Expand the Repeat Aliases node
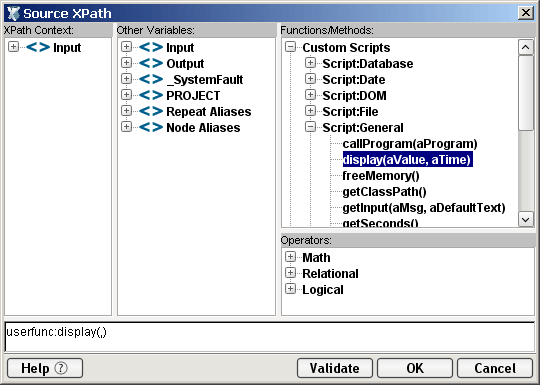Image resolution: width=540 pixels, height=385 pixels. click(x=126, y=111)
